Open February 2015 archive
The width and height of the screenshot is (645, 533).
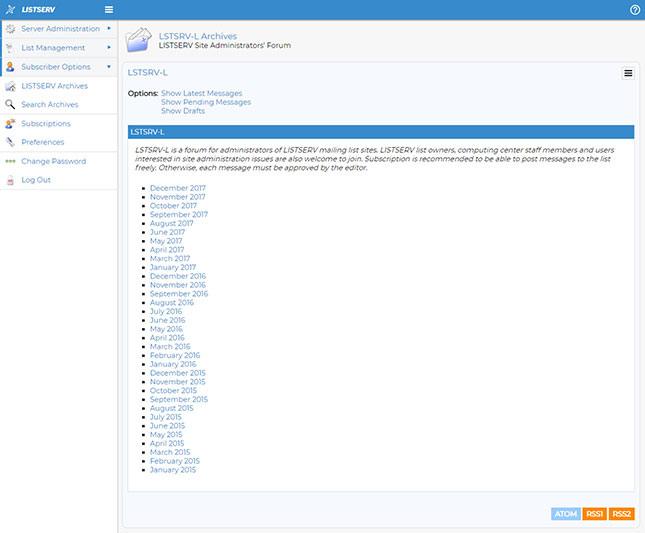pos(175,461)
